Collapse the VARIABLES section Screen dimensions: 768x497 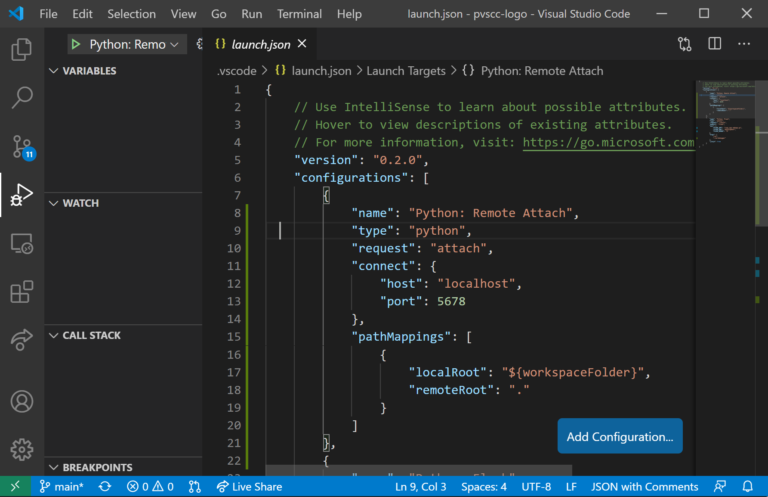89,71
